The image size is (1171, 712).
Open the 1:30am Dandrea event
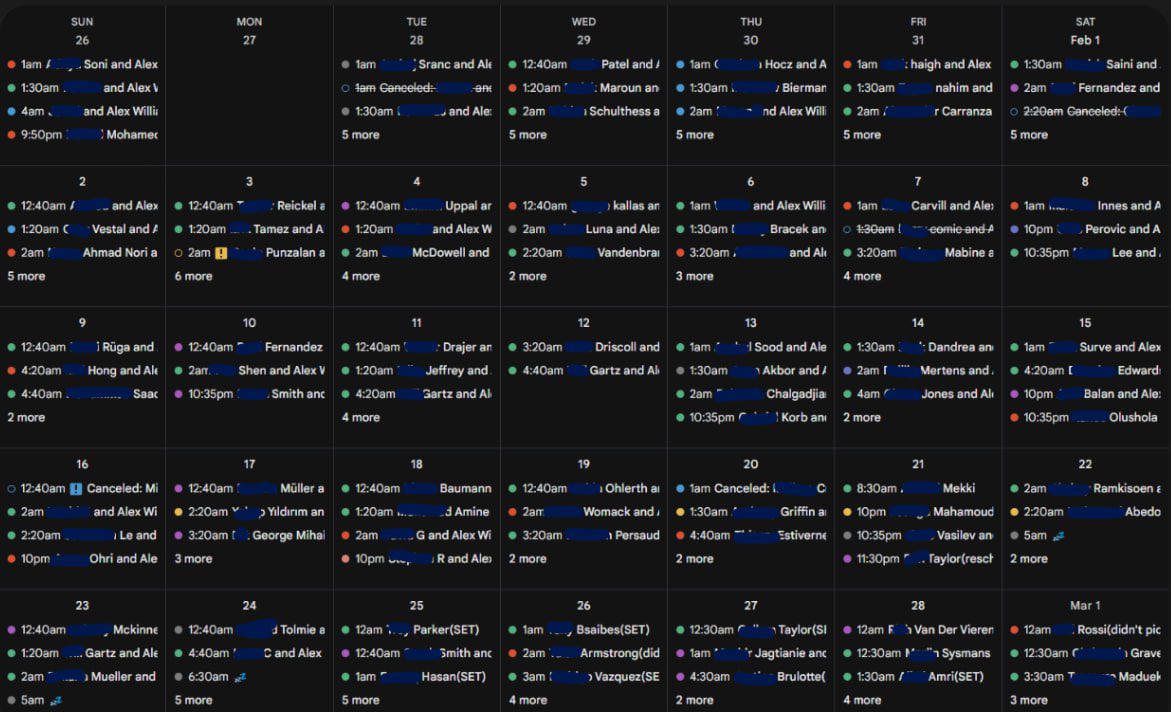click(x=919, y=347)
